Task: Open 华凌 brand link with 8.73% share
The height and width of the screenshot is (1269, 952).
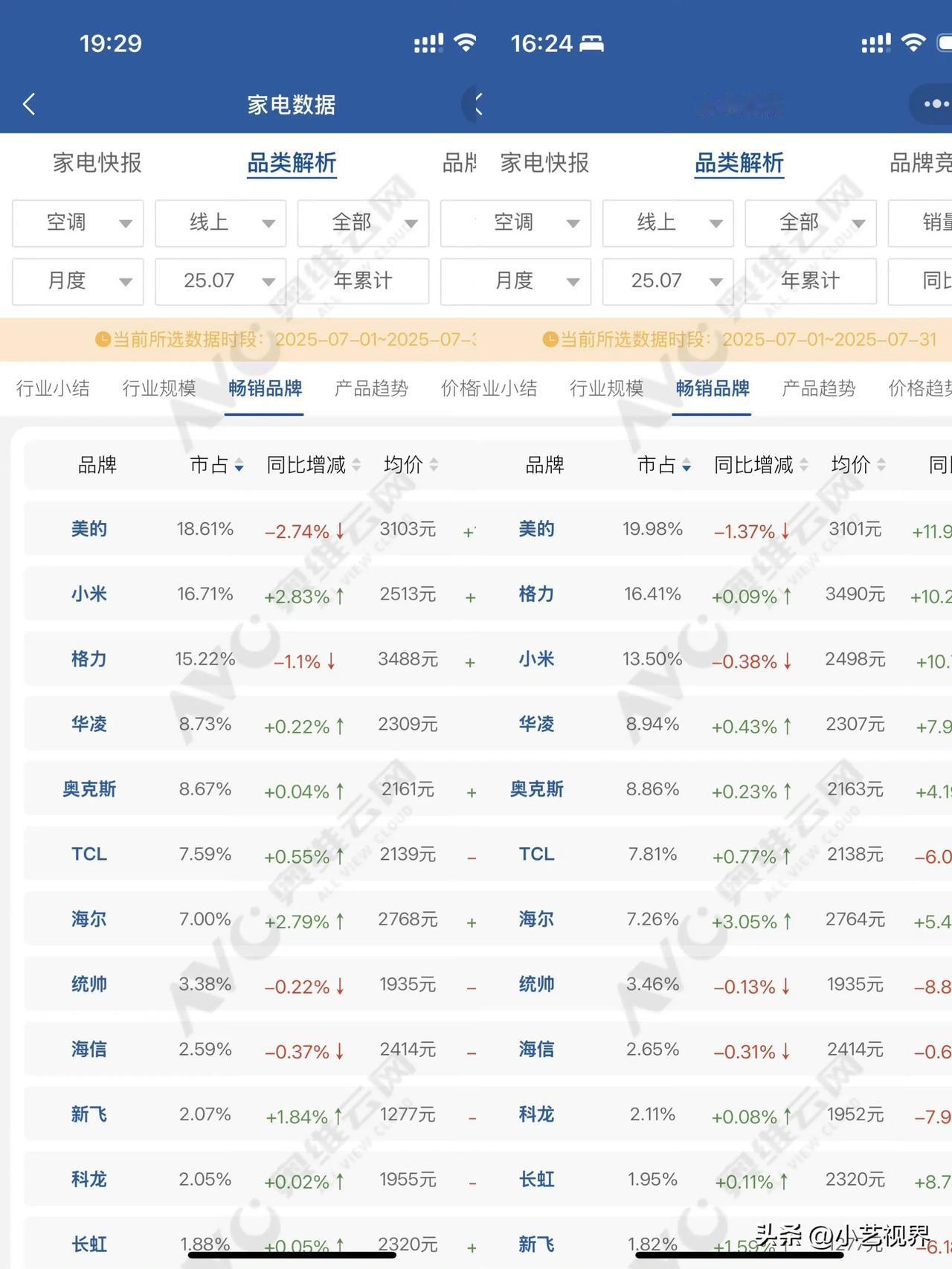Action: pyautogui.click(x=89, y=725)
